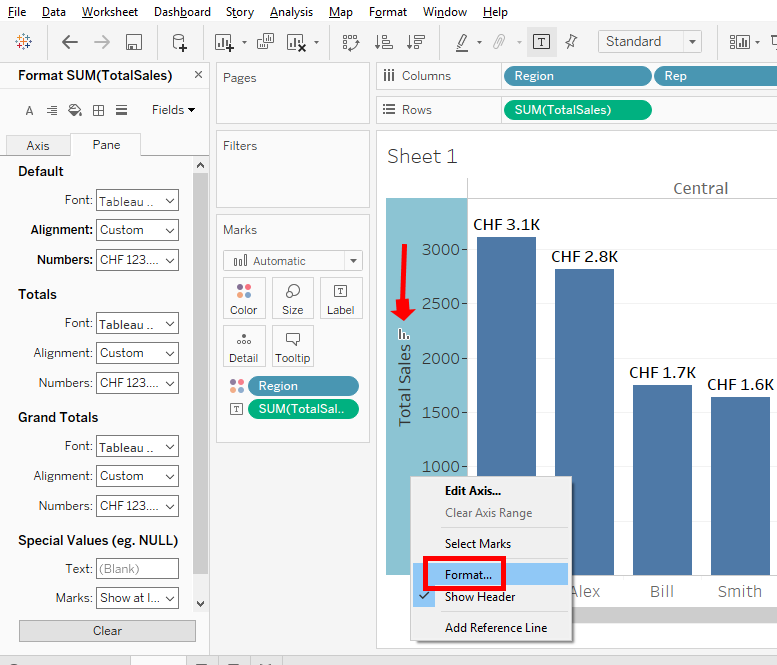Click the Undo back arrow in toolbar
Image resolution: width=777 pixels, height=665 pixels.
[x=70, y=42]
